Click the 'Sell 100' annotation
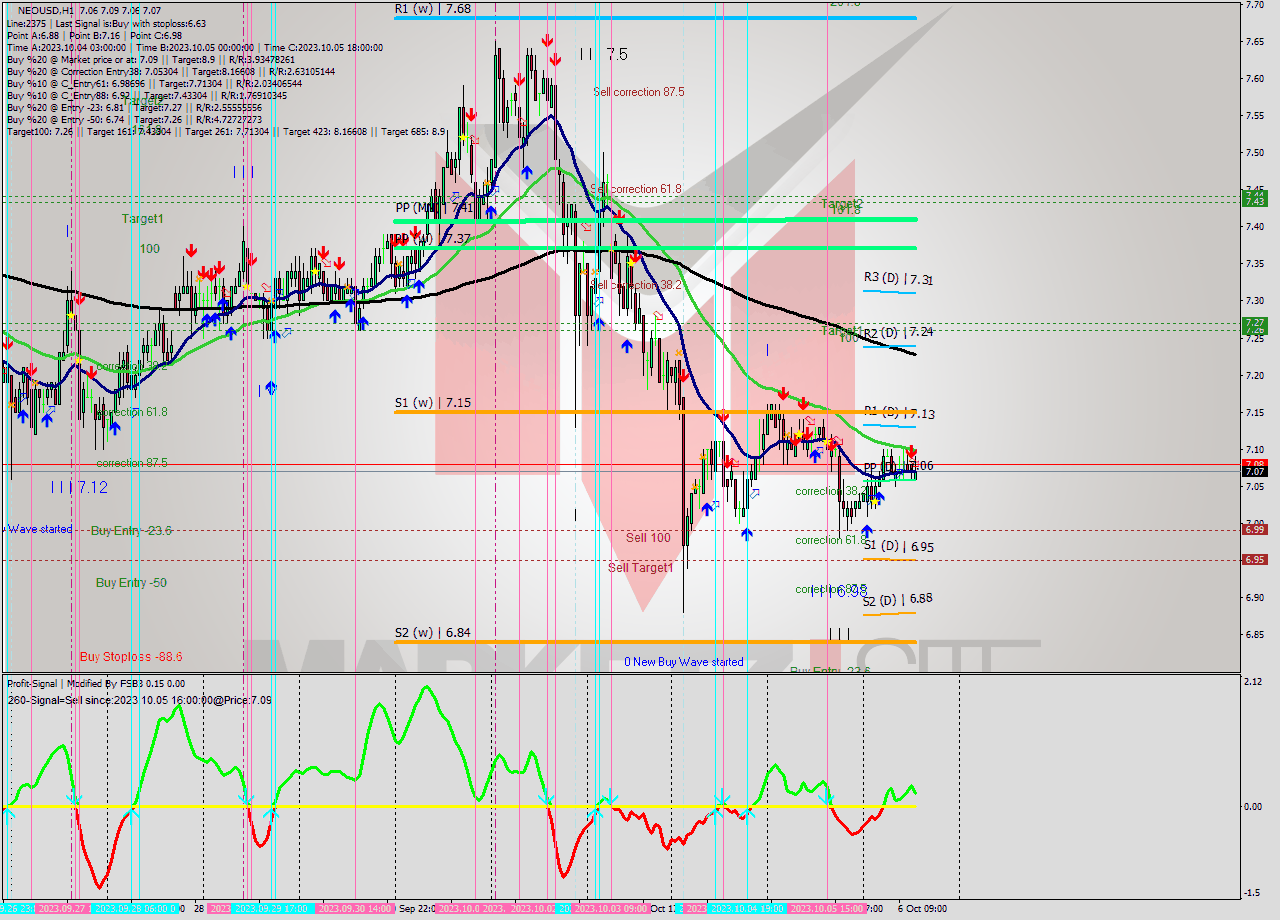The height and width of the screenshot is (920, 1280). pyautogui.click(x=648, y=538)
